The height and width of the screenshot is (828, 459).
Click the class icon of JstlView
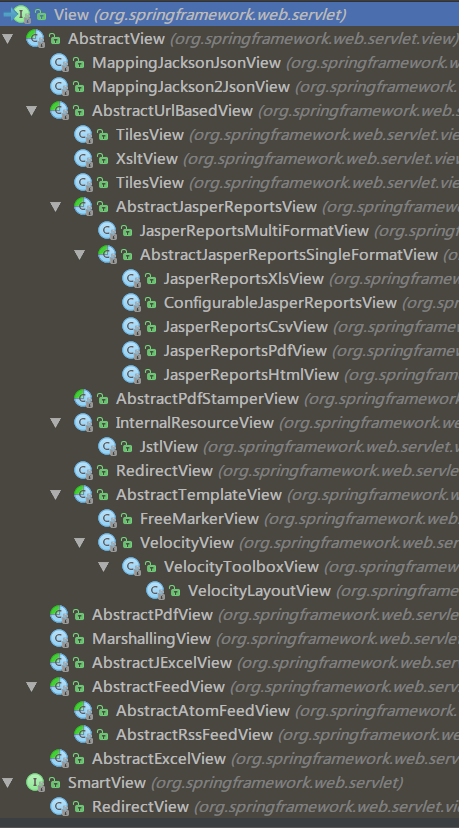(x=107, y=447)
